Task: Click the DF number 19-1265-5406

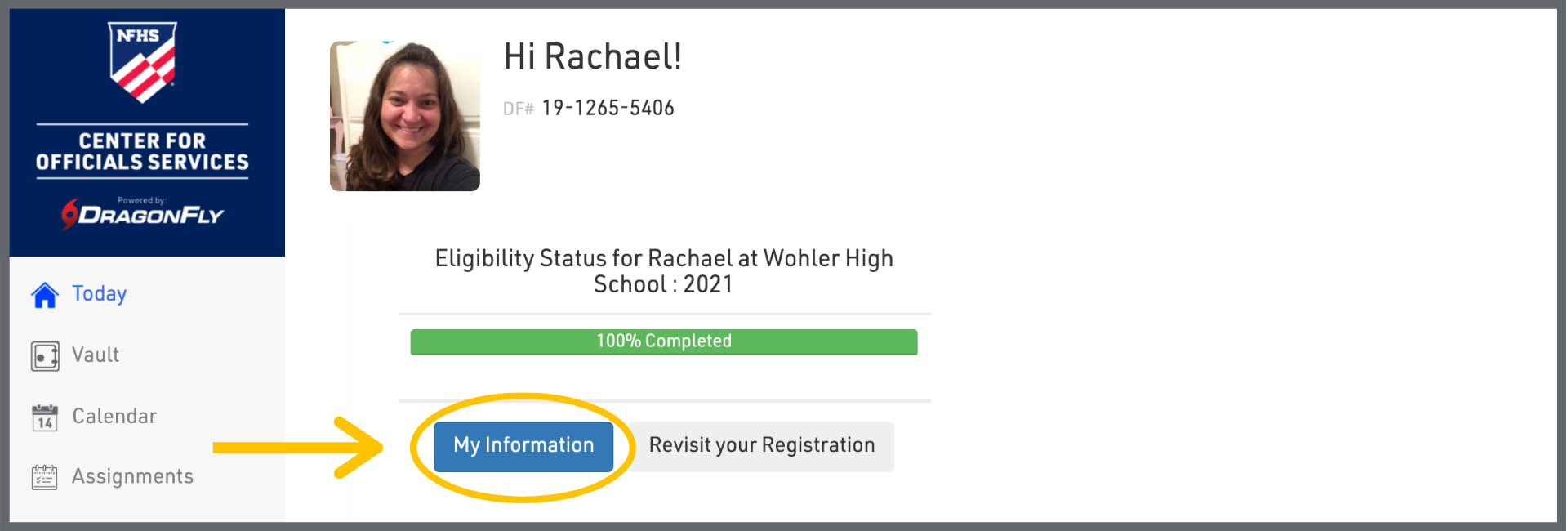Action: tap(608, 109)
